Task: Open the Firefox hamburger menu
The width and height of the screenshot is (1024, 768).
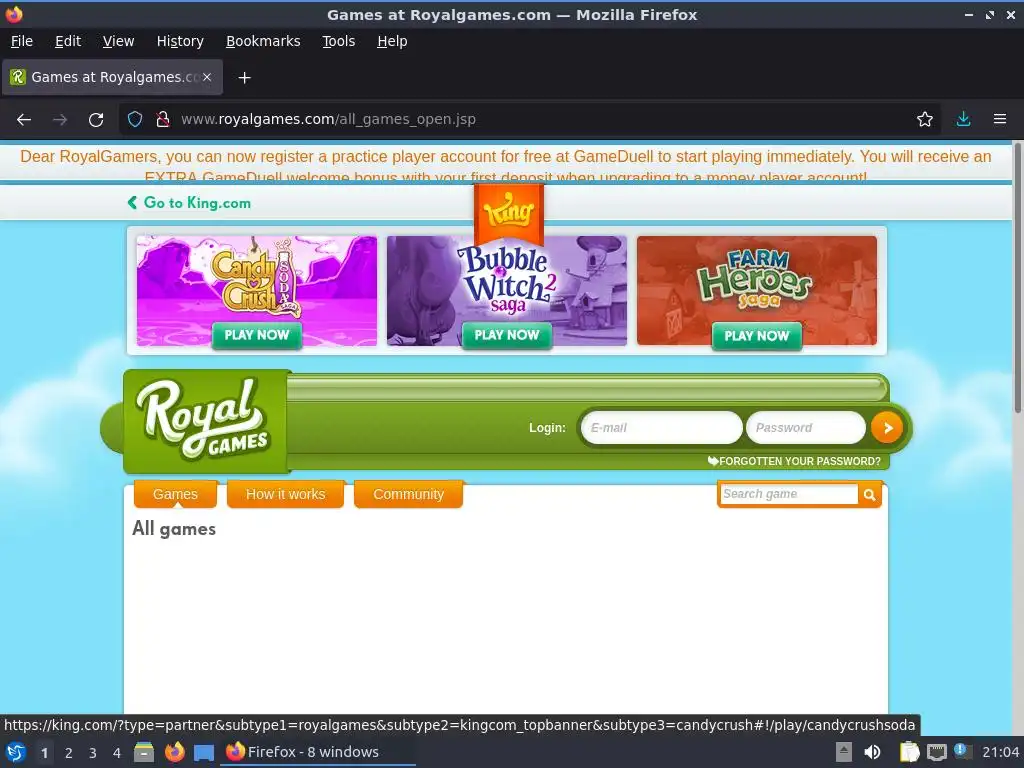Action: pyautogui.click(x=1000, y=120)
